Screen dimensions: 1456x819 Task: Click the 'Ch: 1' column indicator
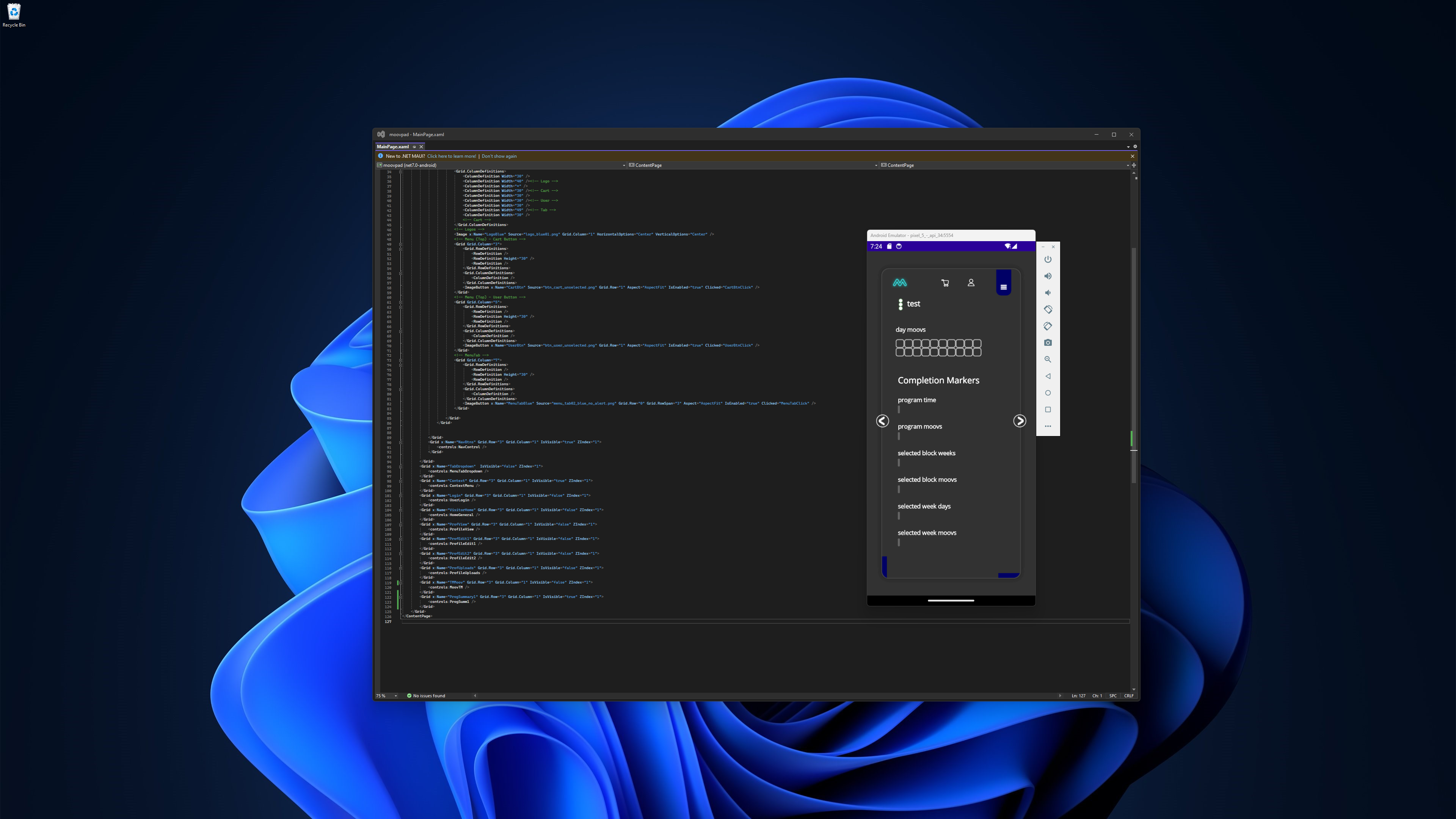coord(1097,696)
